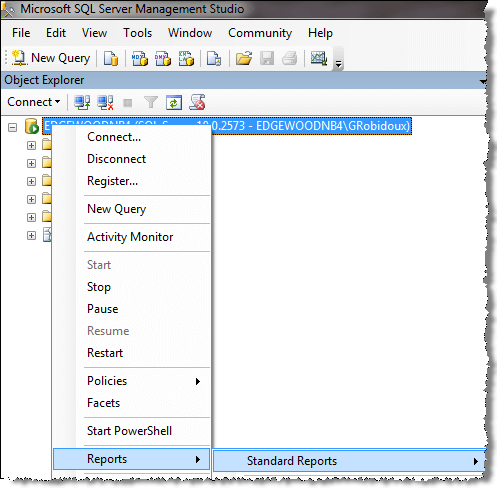Select Start in context menu
Screen dimensions: 497x488
(x=131, y=265)
